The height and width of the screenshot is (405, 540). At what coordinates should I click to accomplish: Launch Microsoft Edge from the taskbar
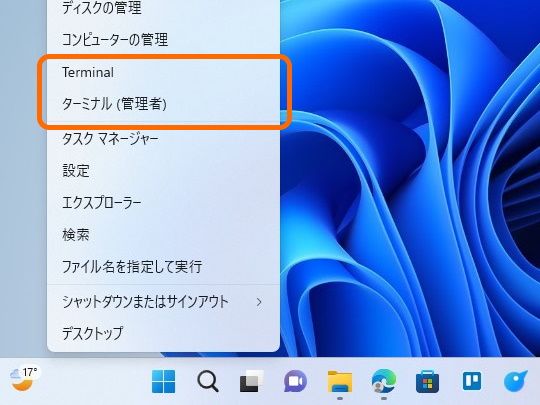pos(384,381)
